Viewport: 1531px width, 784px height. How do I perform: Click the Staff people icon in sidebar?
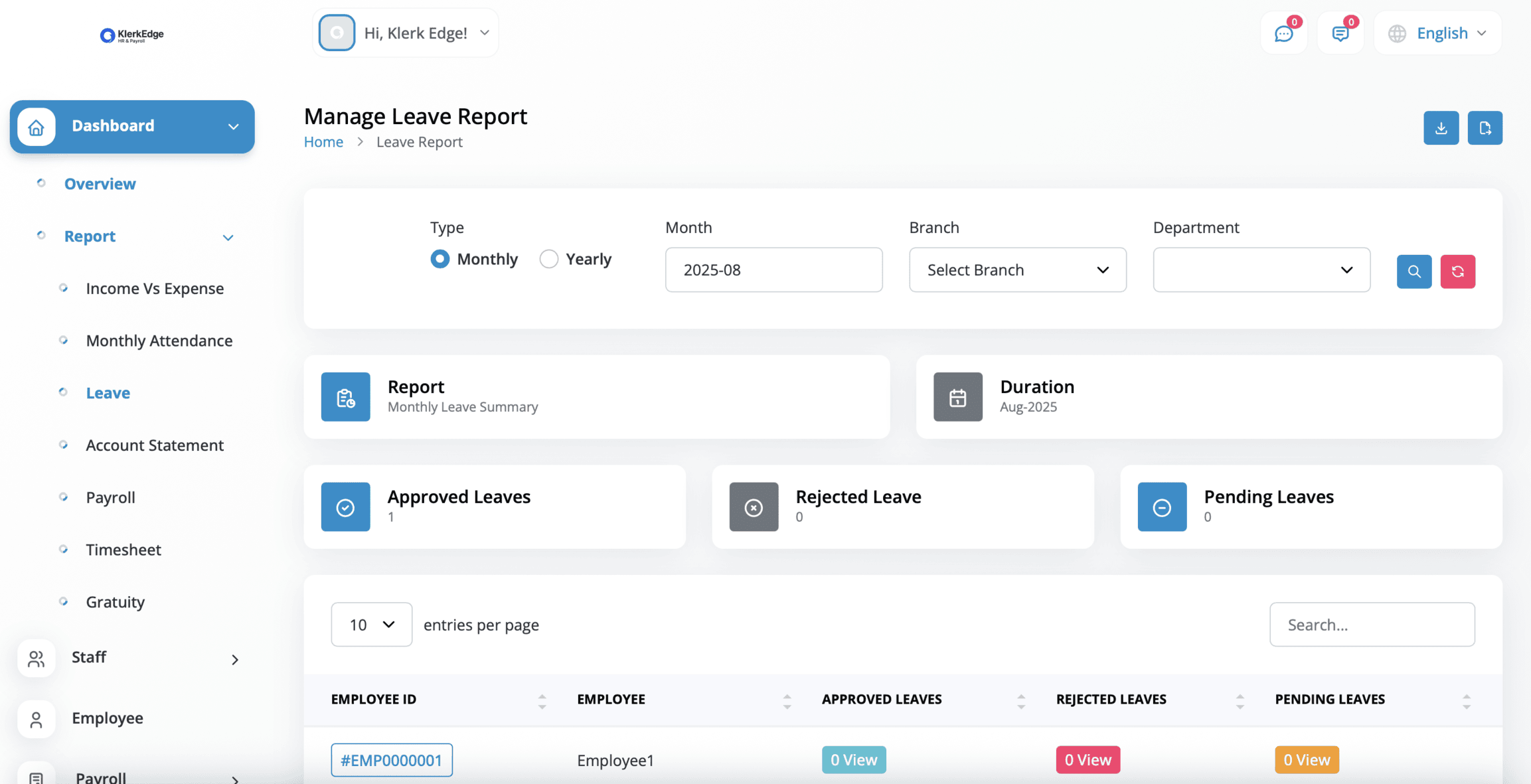pos(37,658)
